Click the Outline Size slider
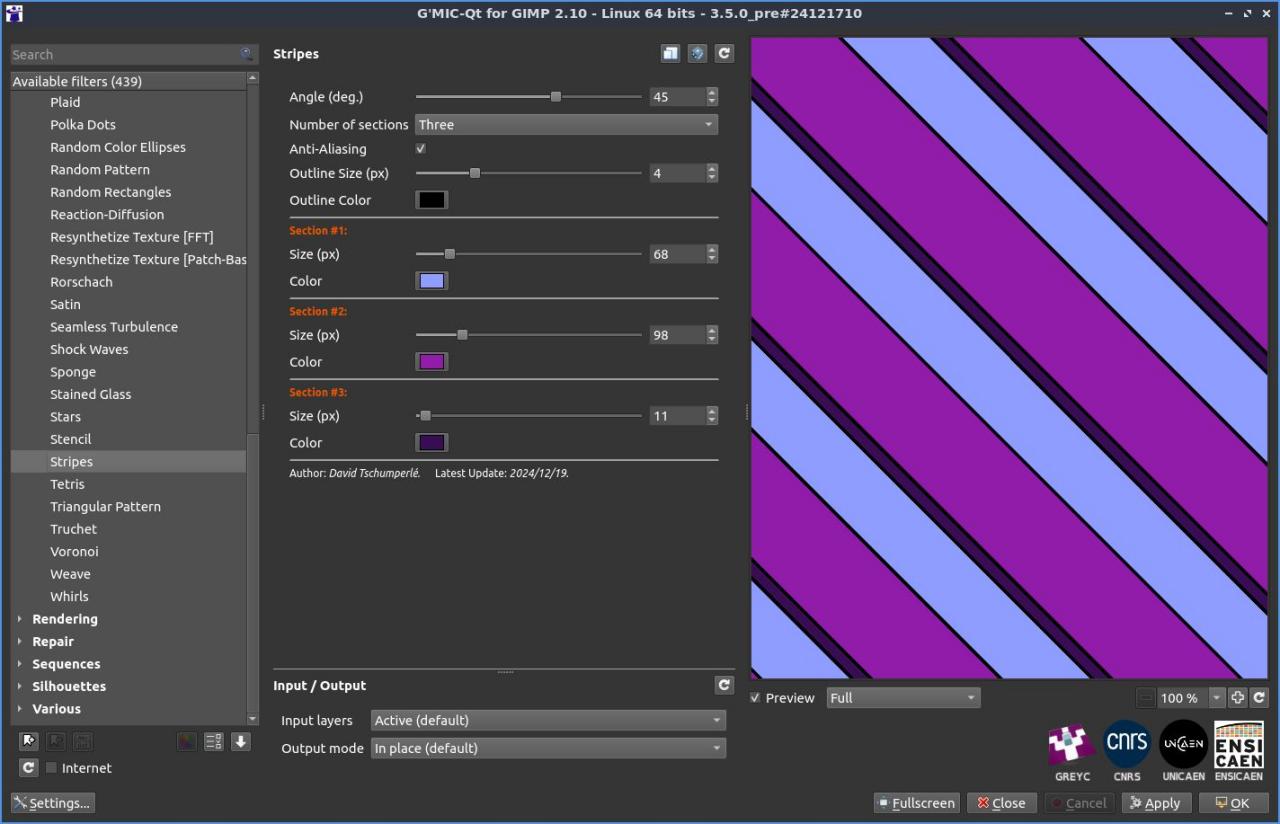The width and height of the screenshot is (1280, 824). pos(528,173)
